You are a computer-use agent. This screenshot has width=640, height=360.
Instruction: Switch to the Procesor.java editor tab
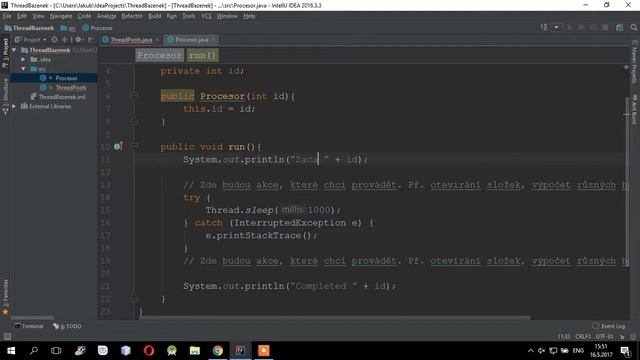click(x=191, y=40)
